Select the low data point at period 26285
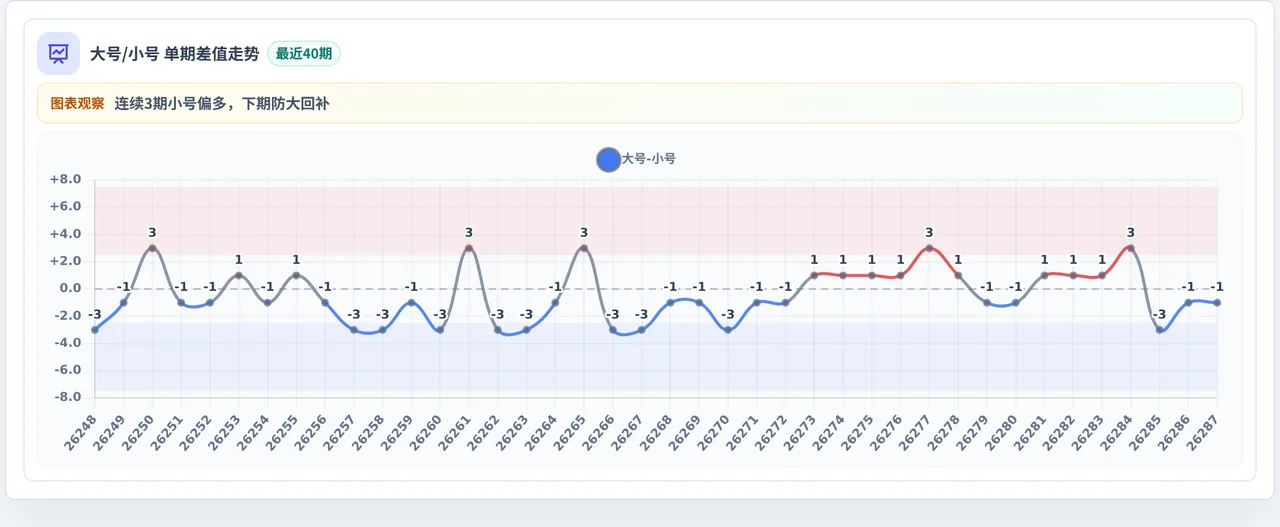Screen dimensions: 1280x527 1159,330
